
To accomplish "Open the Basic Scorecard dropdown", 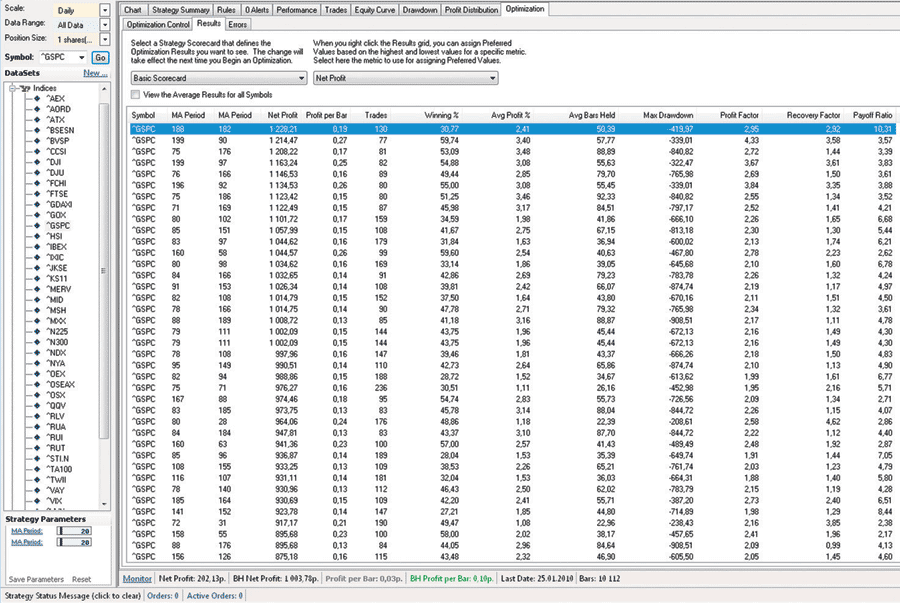I will [x=219, y=78].
